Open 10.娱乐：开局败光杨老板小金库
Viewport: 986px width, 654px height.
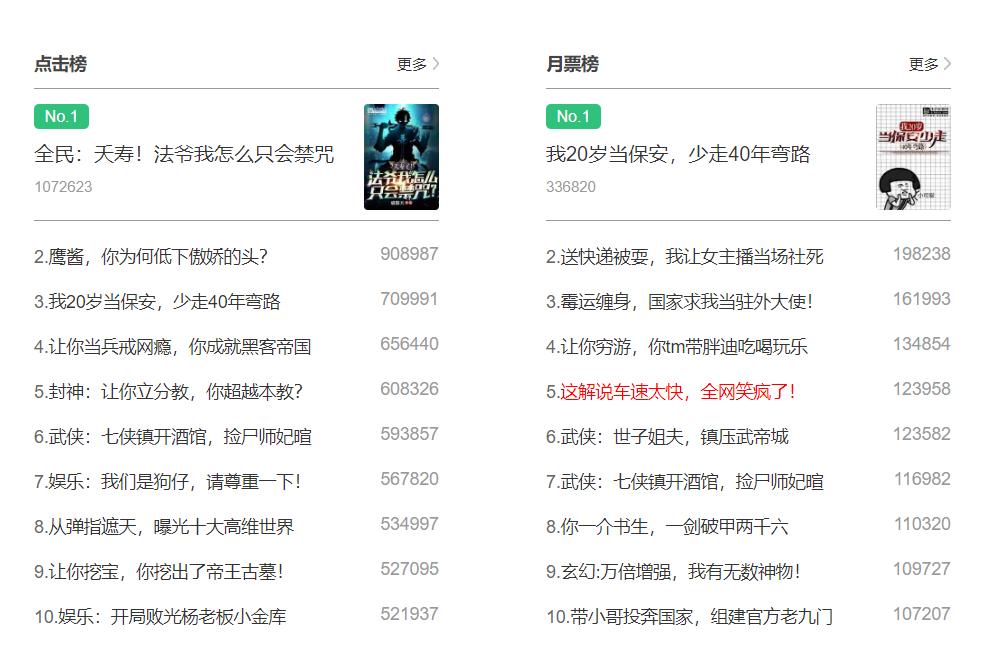click(x=160, y=616)
